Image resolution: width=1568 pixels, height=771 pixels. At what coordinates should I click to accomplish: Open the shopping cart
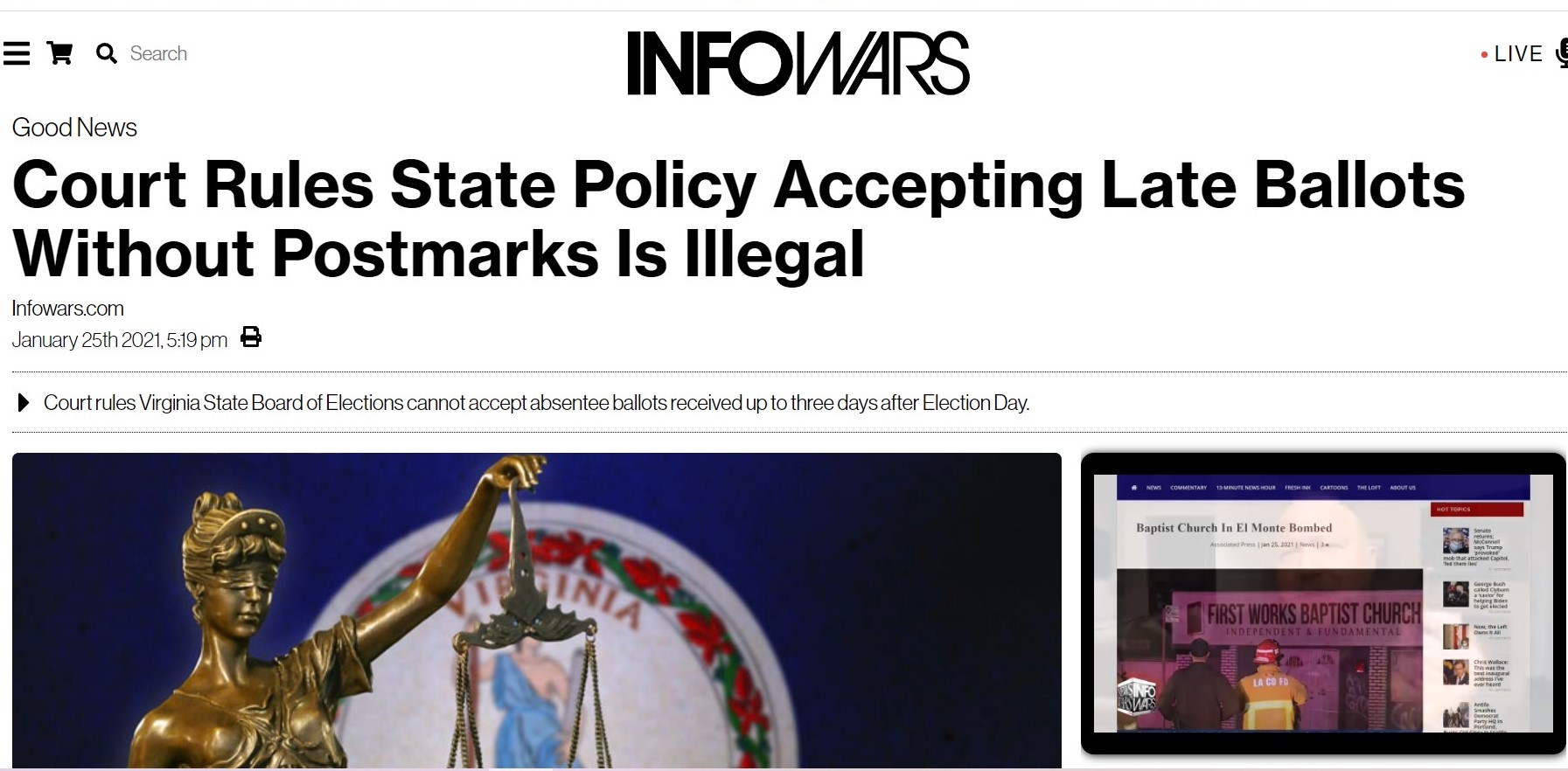pos(59,53)
